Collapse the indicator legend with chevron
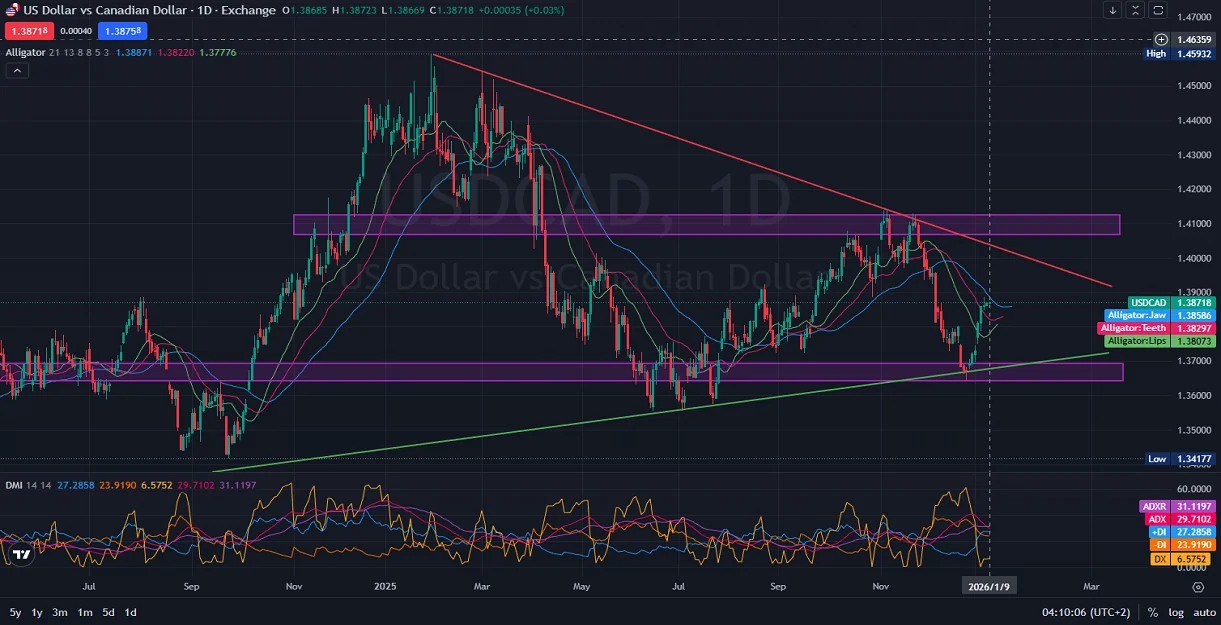Image resolution: width=1221 pixels, height=625 pixels. tap(17, 71)
